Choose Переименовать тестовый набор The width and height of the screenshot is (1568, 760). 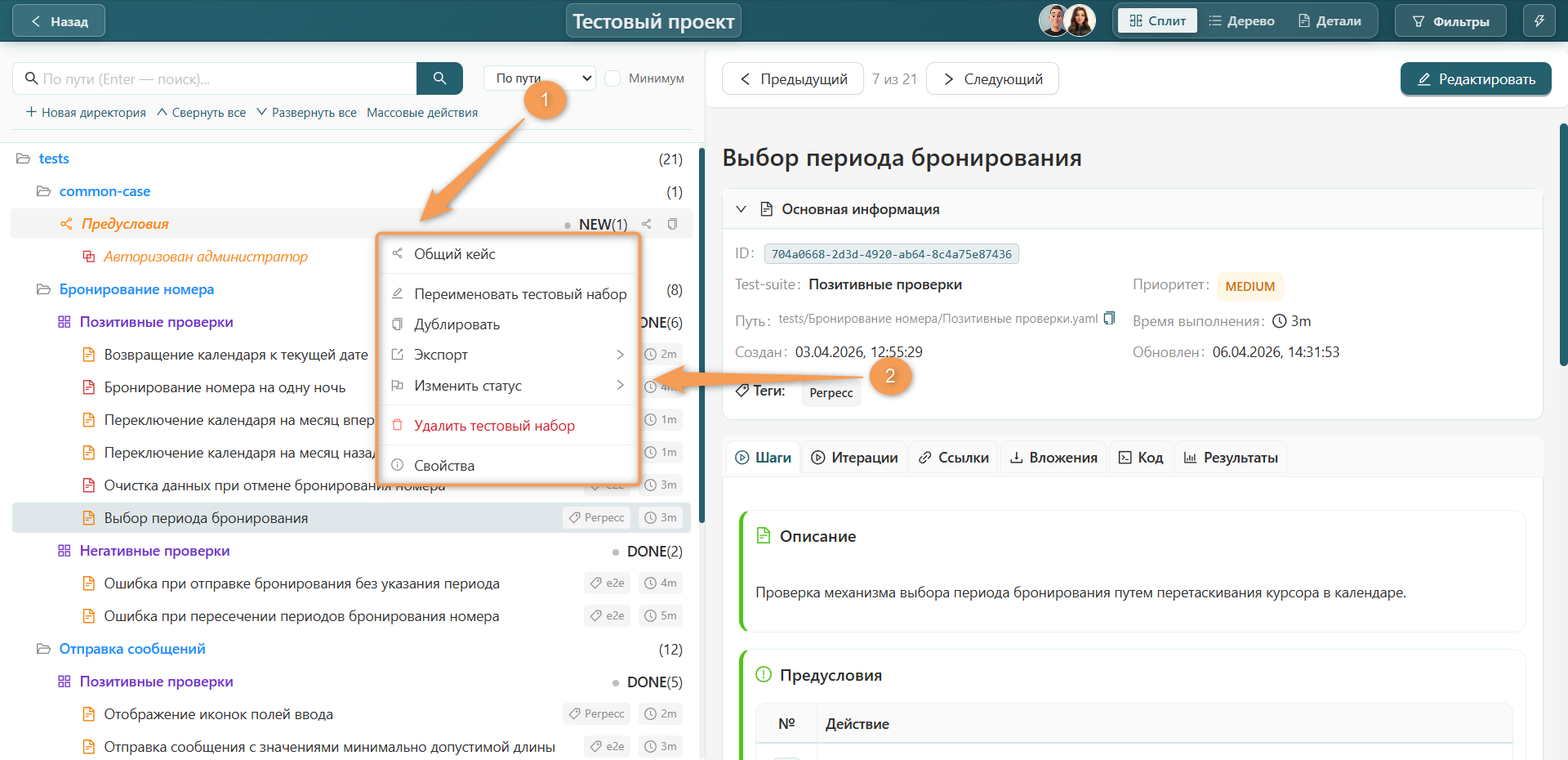click(x=508, y=294)
